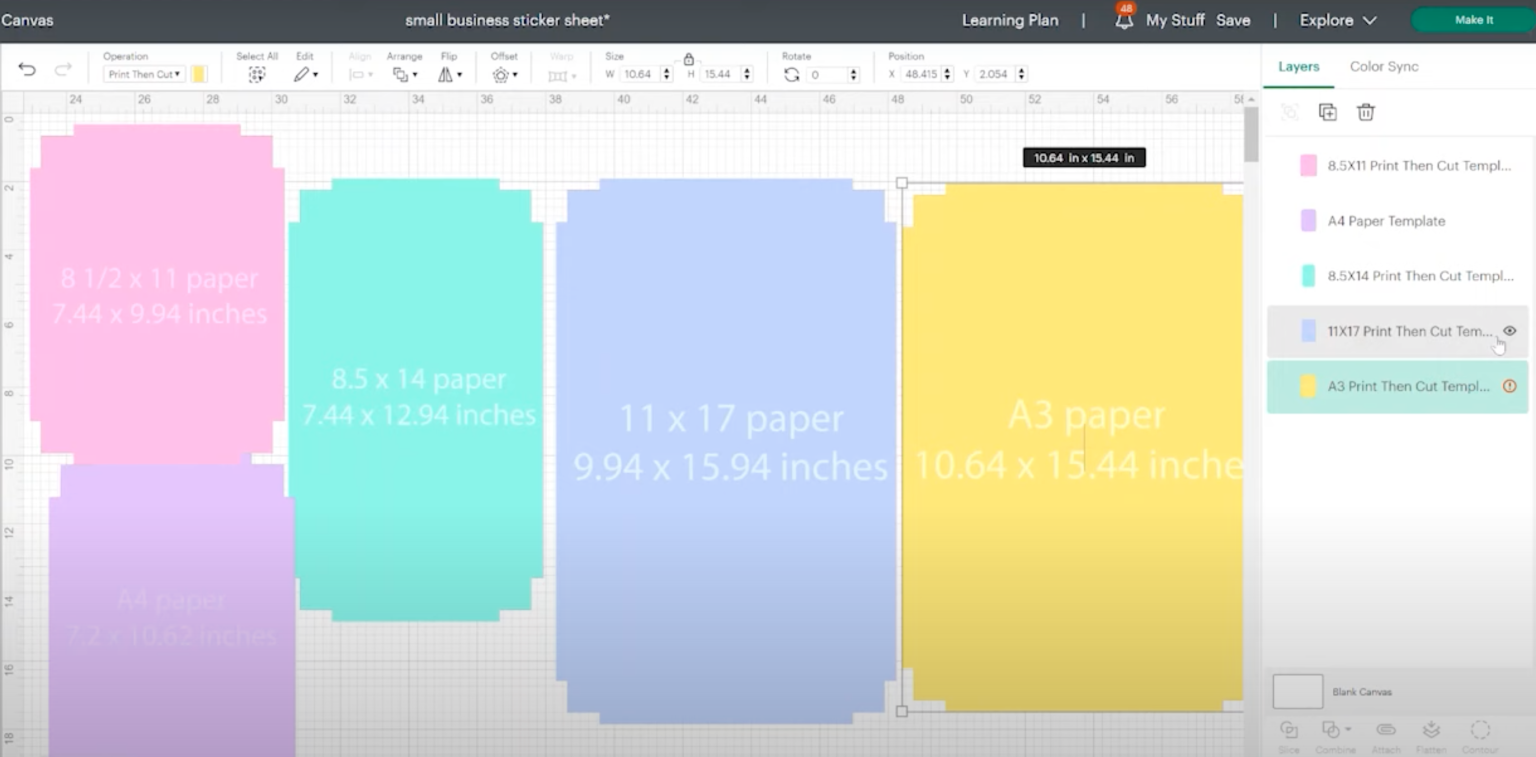Hide the 11X17 Print Then Cut layer

click(1508, 331)
